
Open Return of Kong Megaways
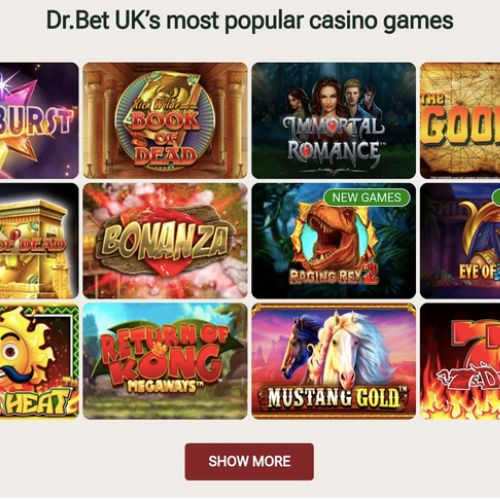click(x=165, y=361)
